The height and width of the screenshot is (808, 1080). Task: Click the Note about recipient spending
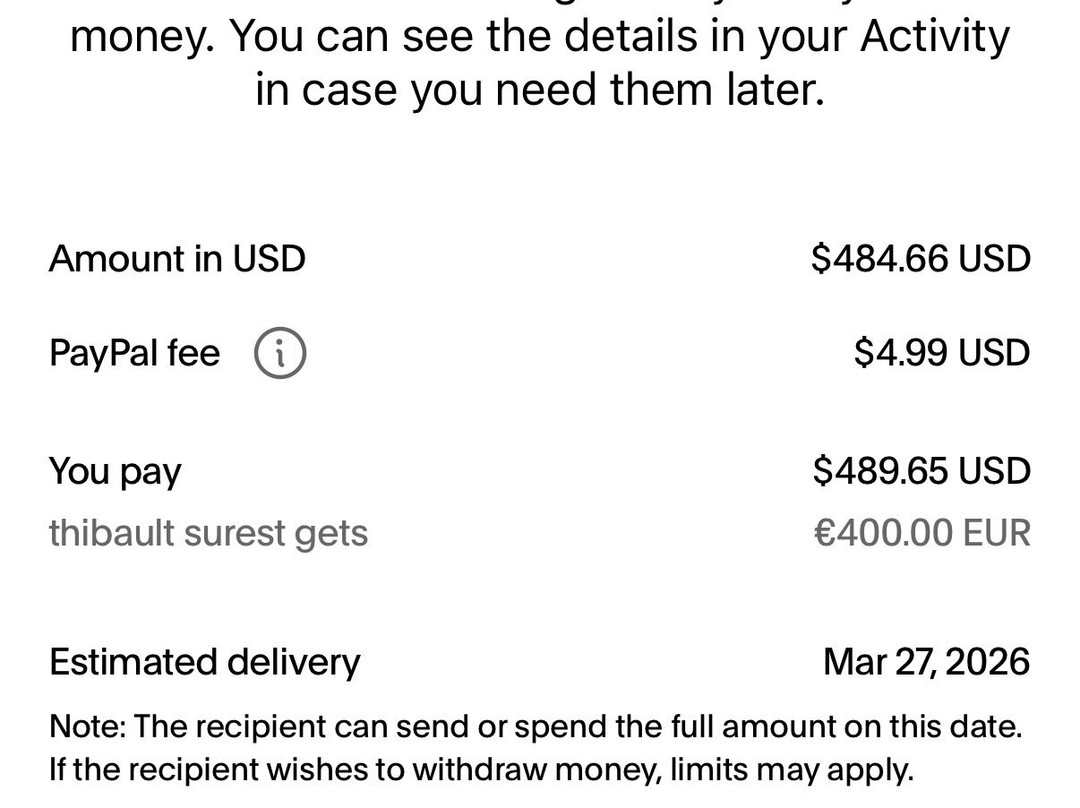[x=535, y=727]
